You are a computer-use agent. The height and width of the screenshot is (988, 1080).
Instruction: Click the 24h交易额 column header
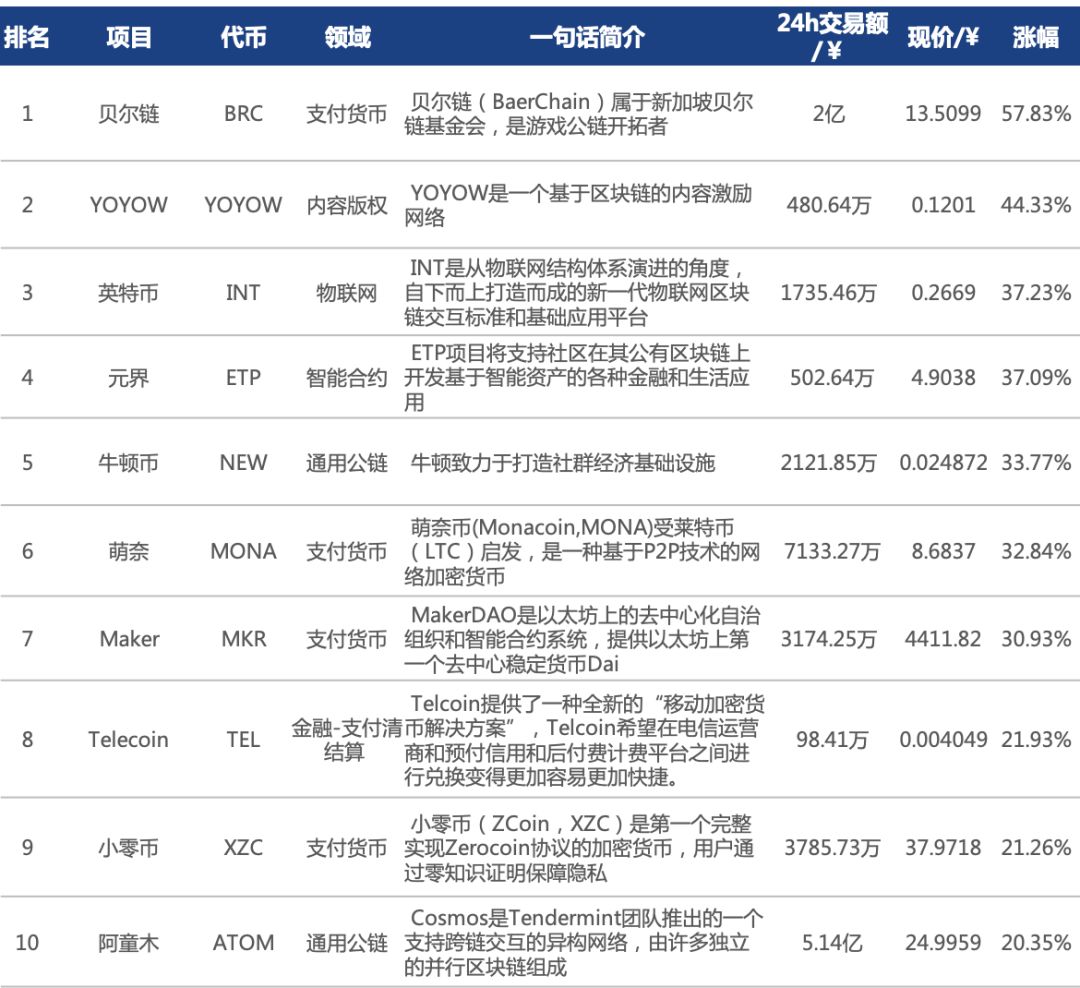coord(832,36)
